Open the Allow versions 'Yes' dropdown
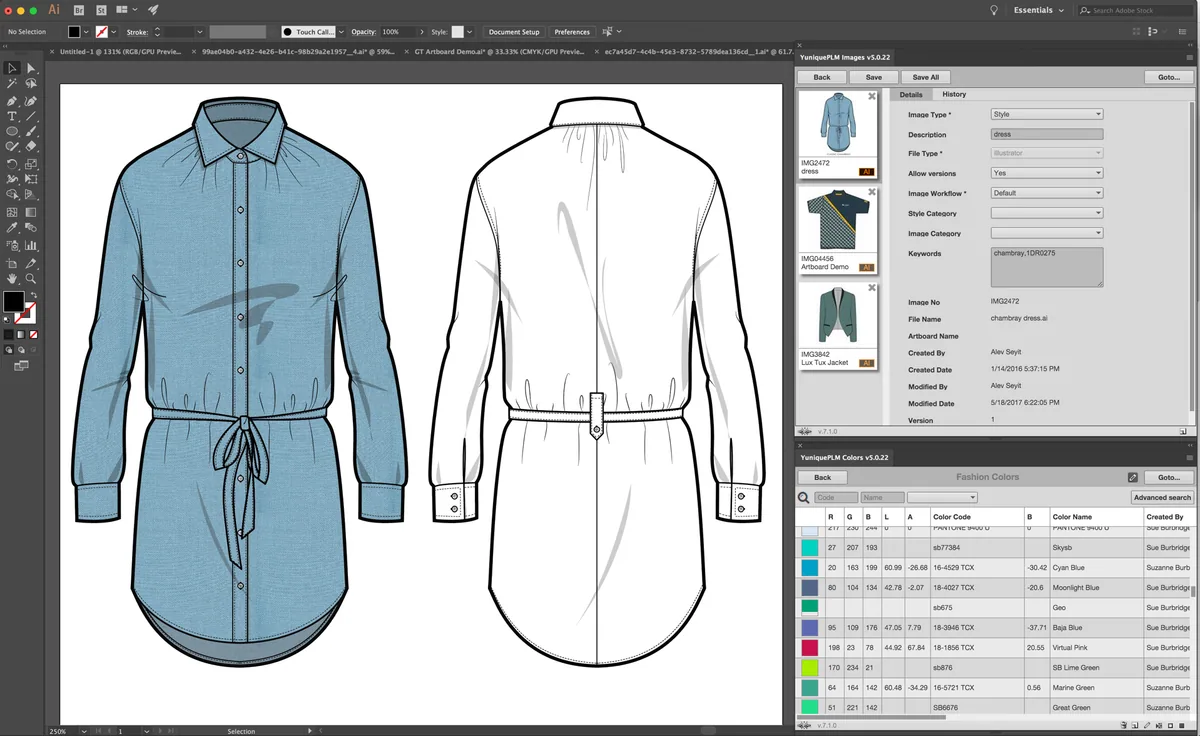Screen dimensions: 1200x736 coord(1046,173)
